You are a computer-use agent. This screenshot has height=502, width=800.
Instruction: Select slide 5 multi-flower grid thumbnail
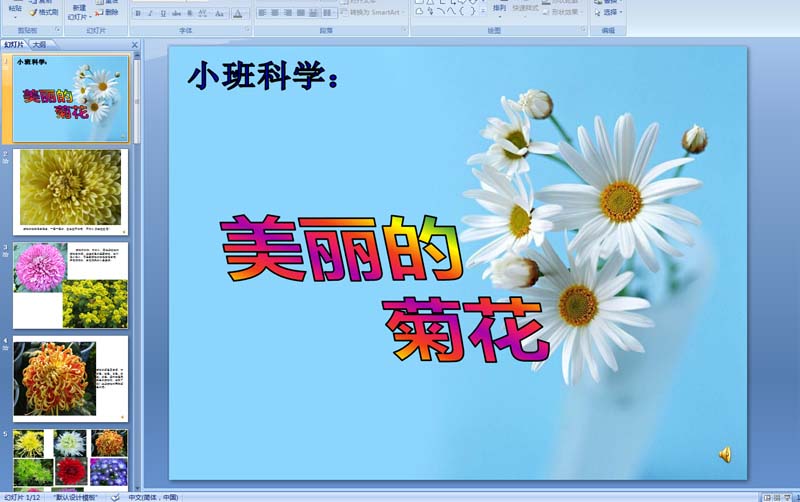pyautogui.click(x=70, y=460)
